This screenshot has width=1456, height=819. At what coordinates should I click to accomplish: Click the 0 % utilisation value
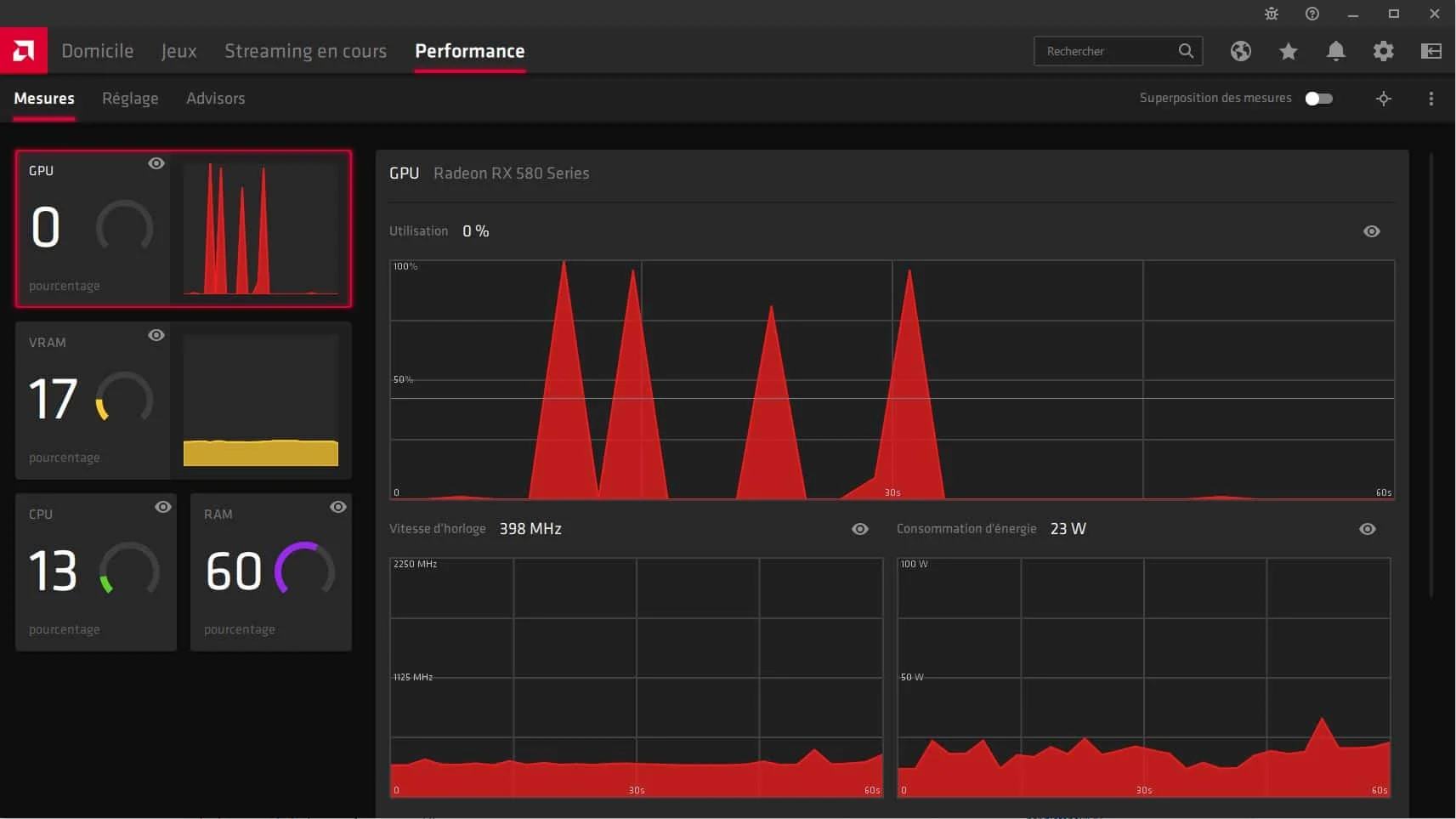(476, 231)
